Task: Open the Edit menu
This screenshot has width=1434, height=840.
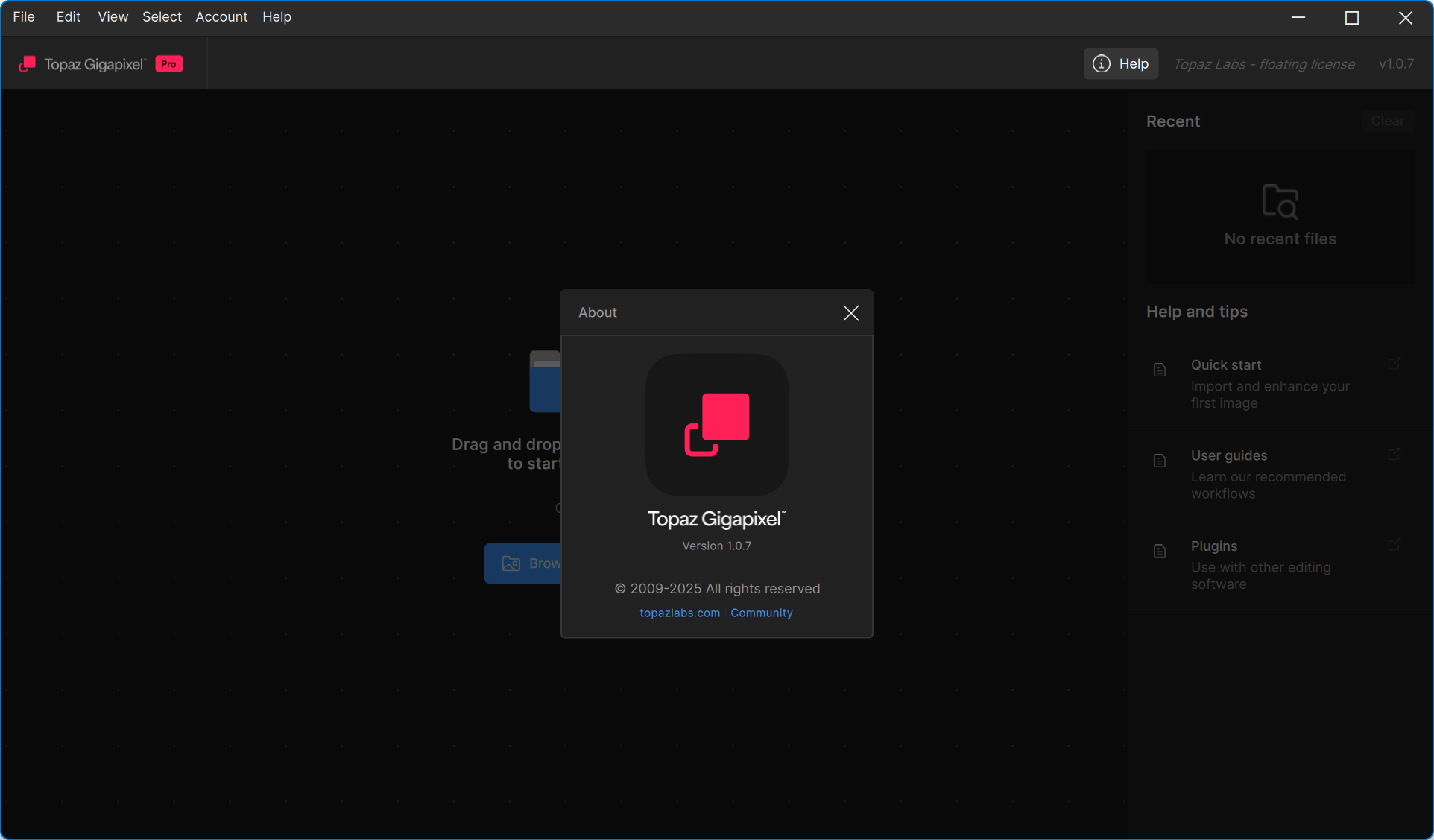Action: coord(68,16)
